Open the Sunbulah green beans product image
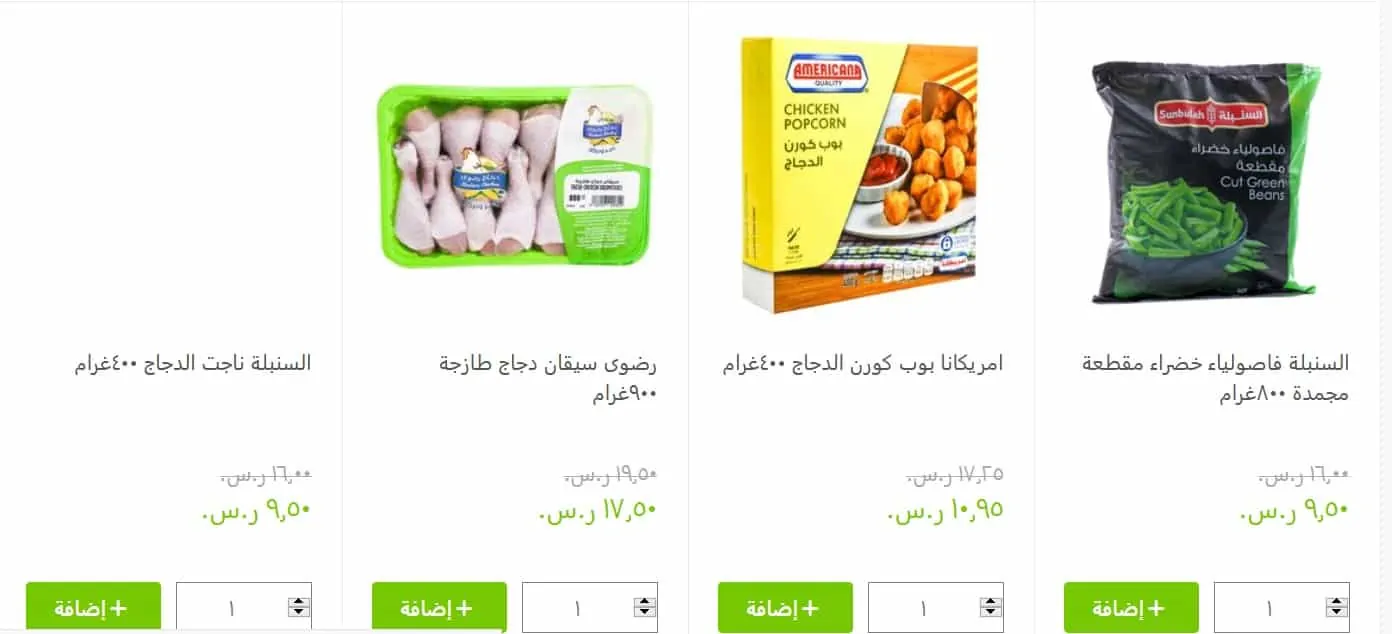 click(x=1206, y=182)
